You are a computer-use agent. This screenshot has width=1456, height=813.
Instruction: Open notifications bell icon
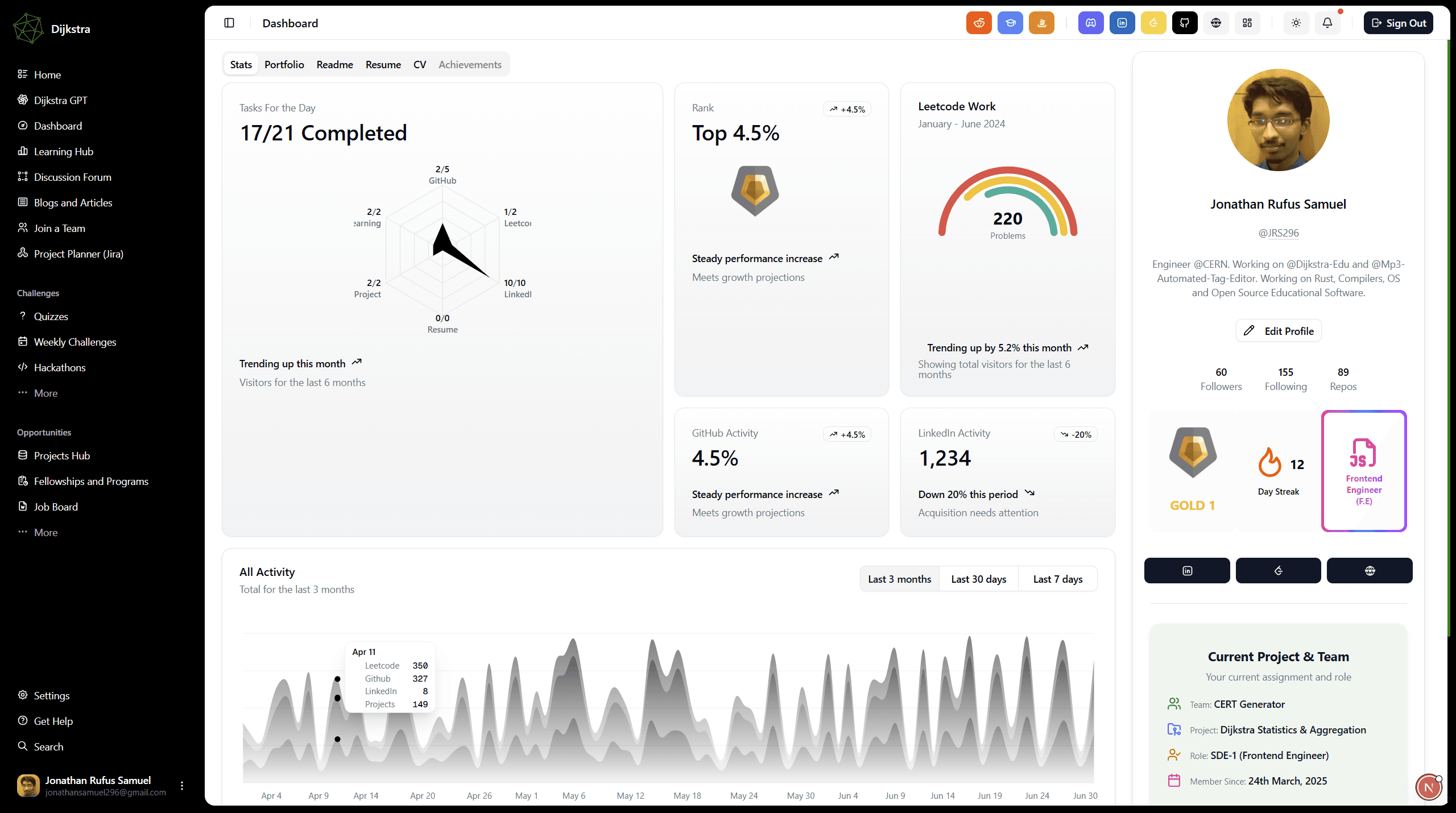[x=1327, y=23]
